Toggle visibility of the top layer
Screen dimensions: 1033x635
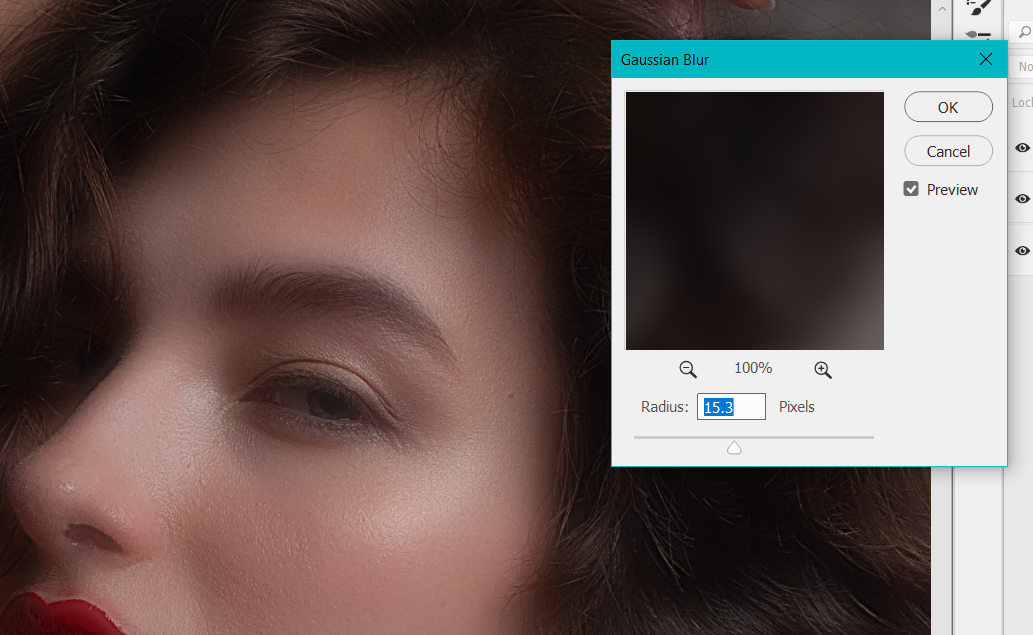click(x=1022, y=148)
